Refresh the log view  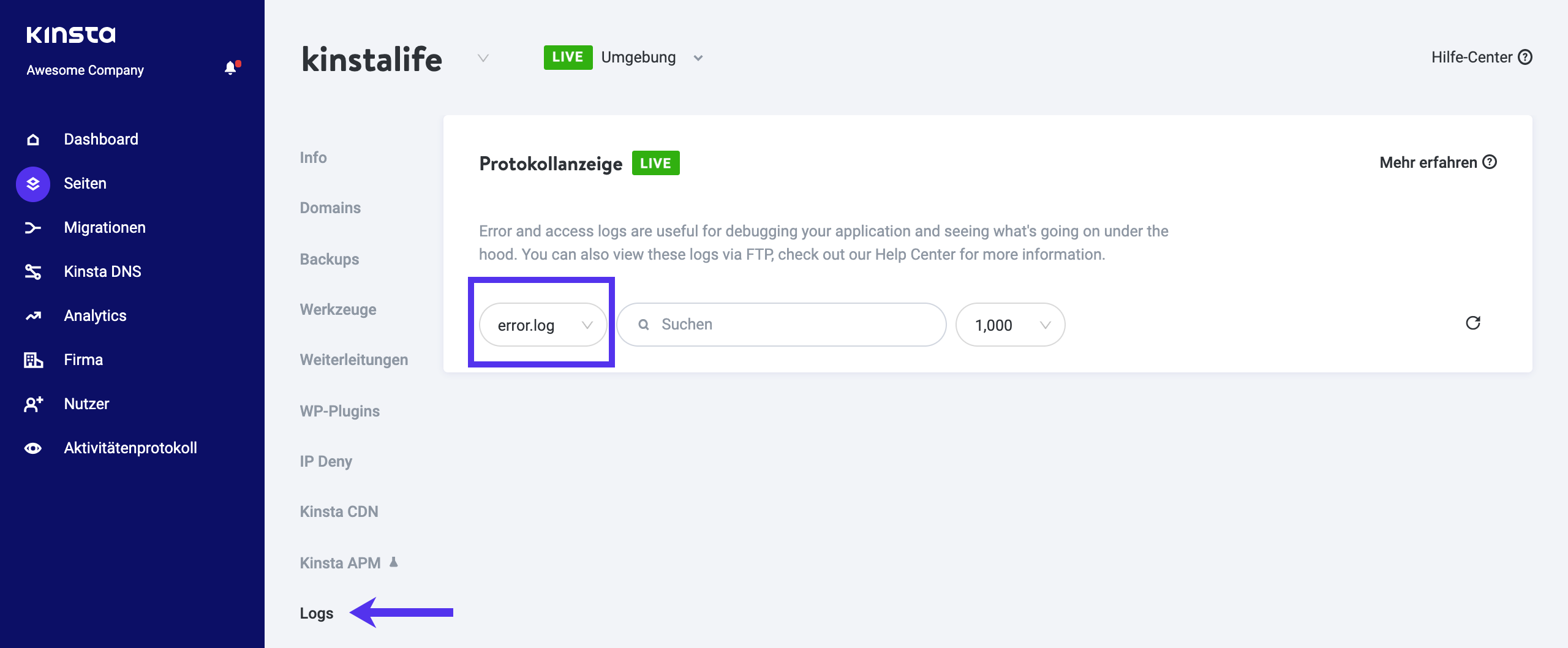(1474, 323)
